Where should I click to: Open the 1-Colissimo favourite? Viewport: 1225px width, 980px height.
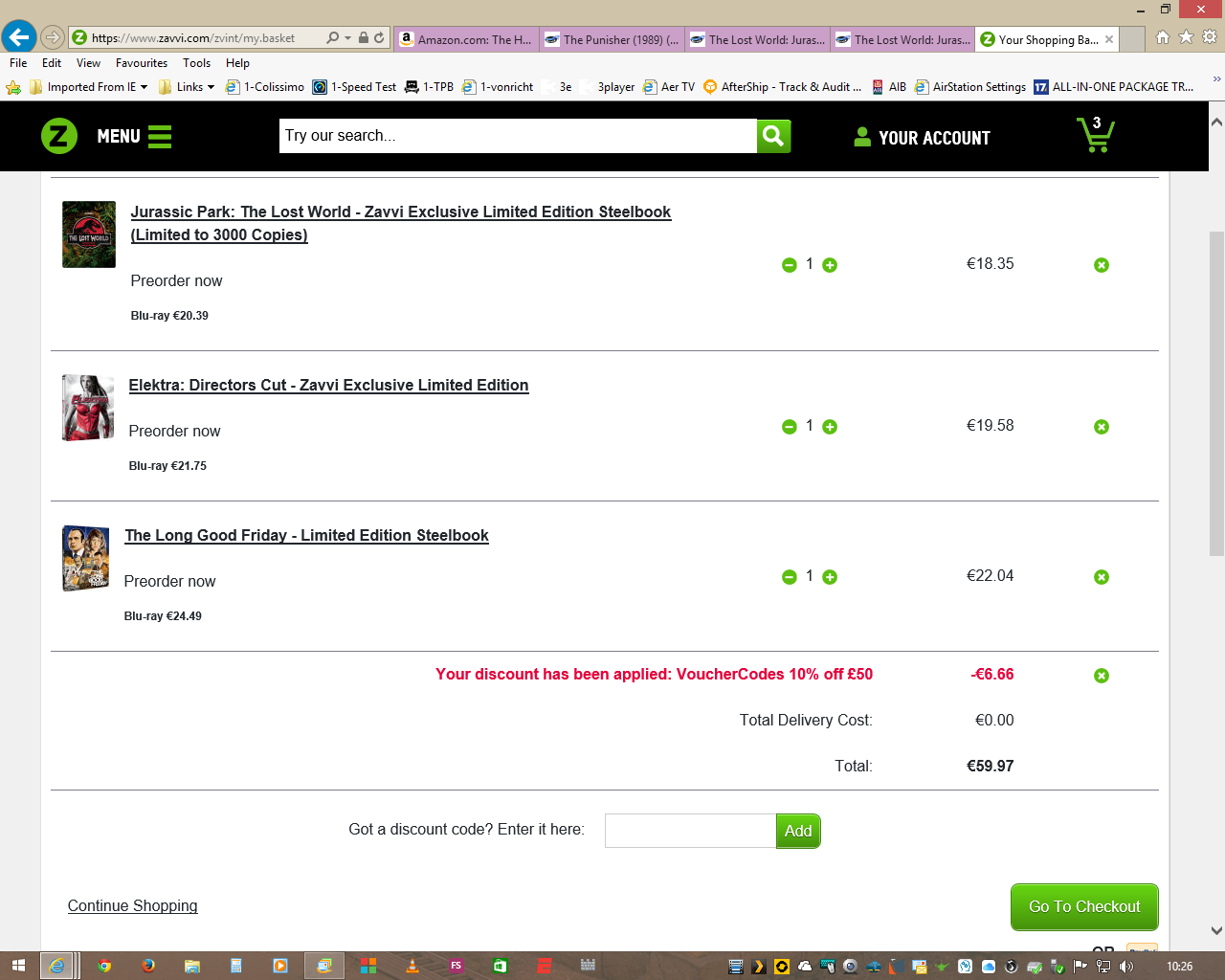(x=265, y=87)
